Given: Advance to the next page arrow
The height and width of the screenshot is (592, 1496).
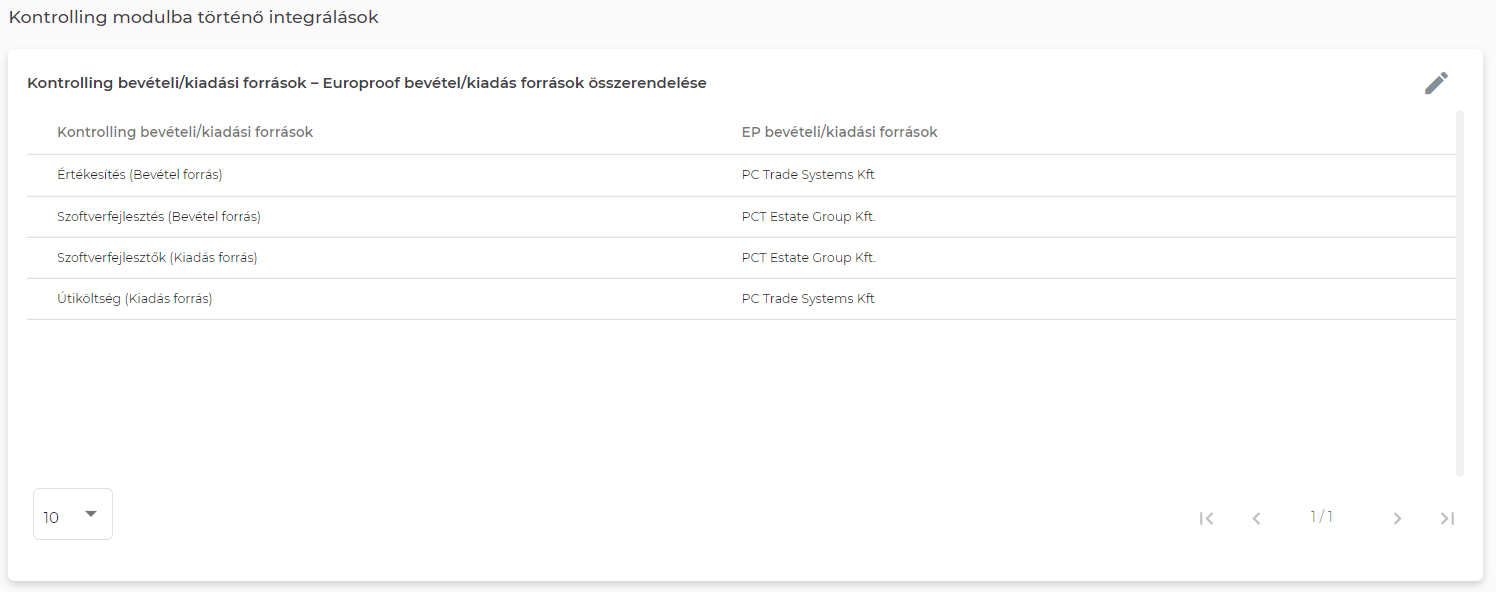Looking at the screenshot, I should pyautogui.click(x=1397, y=518).
